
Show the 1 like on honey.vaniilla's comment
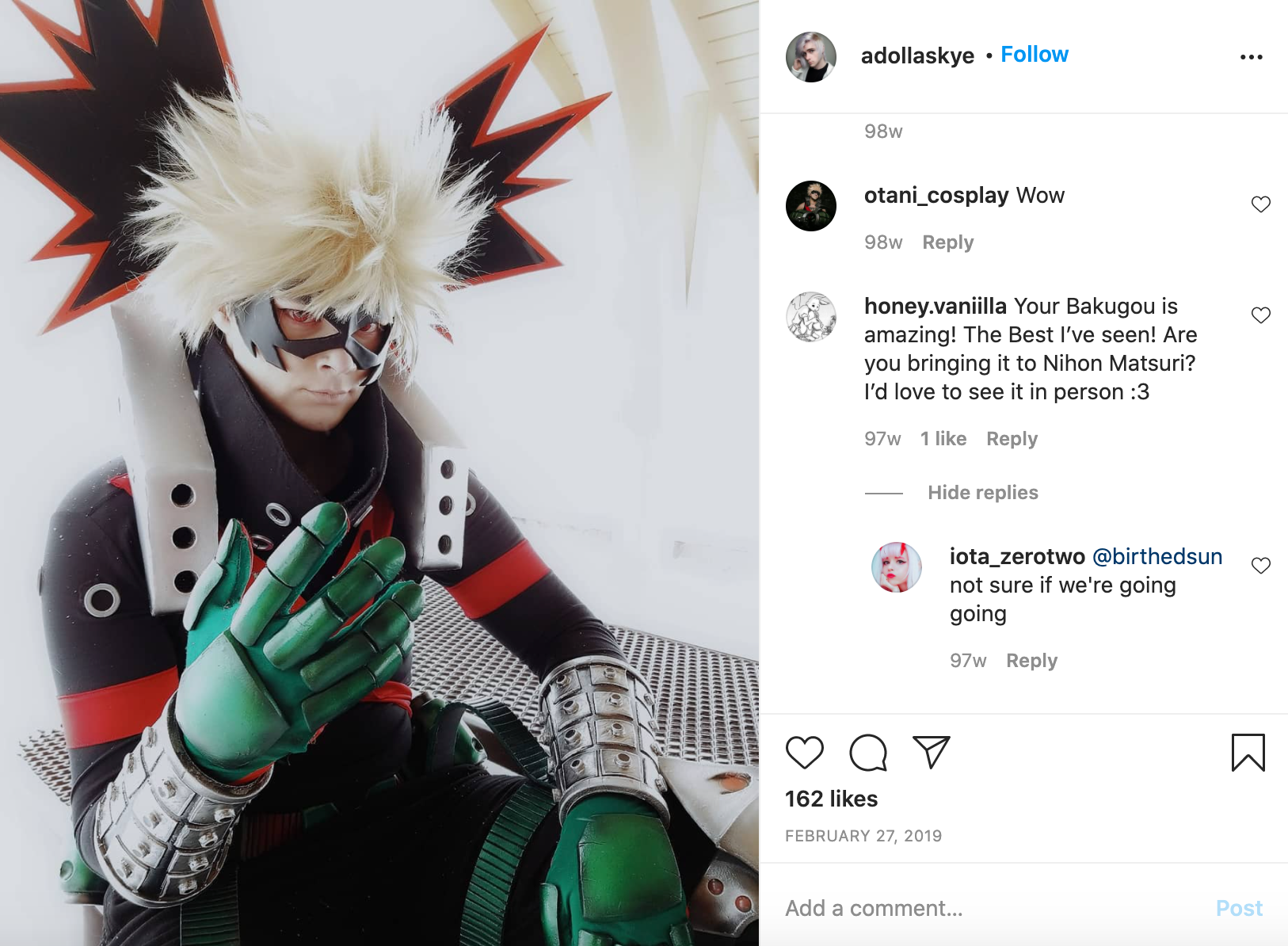(x=943, y=439)
